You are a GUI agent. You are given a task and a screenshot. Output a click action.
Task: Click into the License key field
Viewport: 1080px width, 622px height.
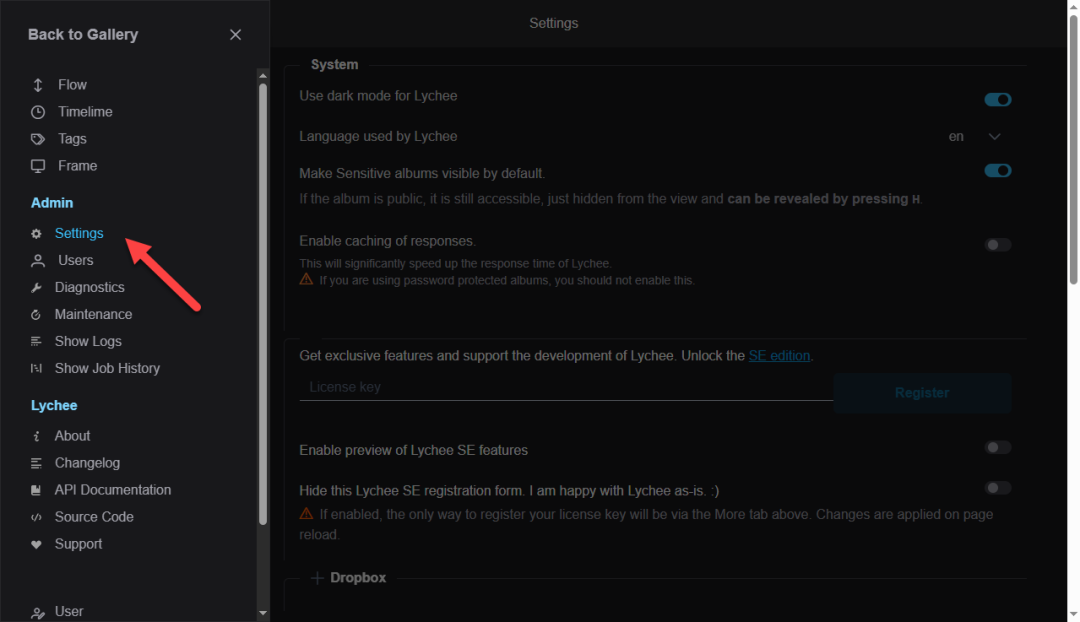click(565, 387)
